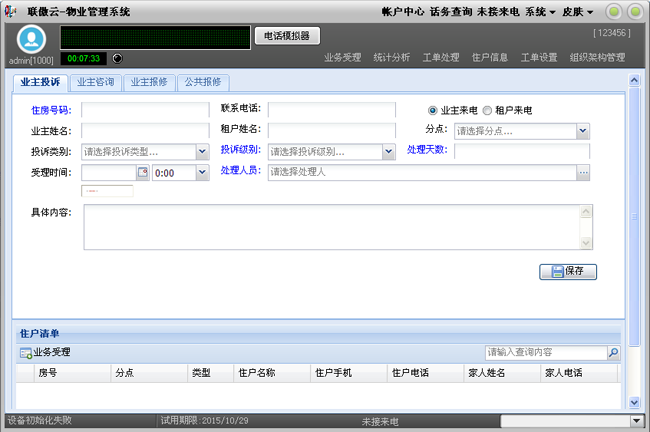The width and height of the screenshot is (650, 432).
Task: Click the 住房号码 label link
Action: coord(51,110)
